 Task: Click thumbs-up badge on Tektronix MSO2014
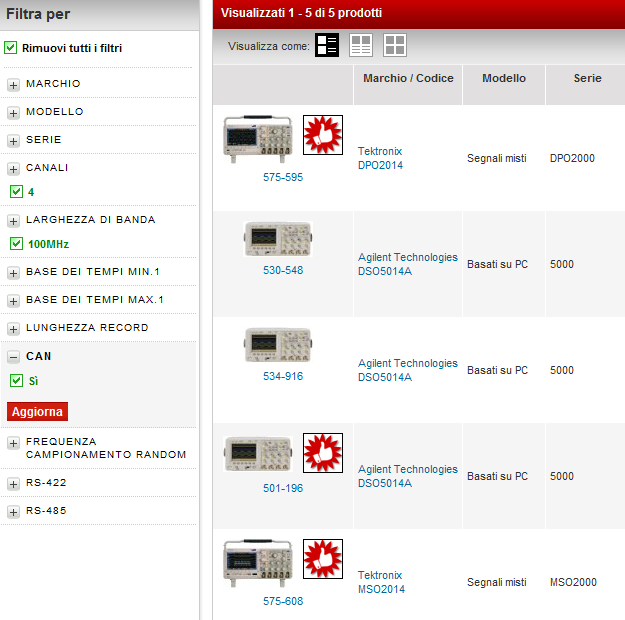click(x=322, y=559)
